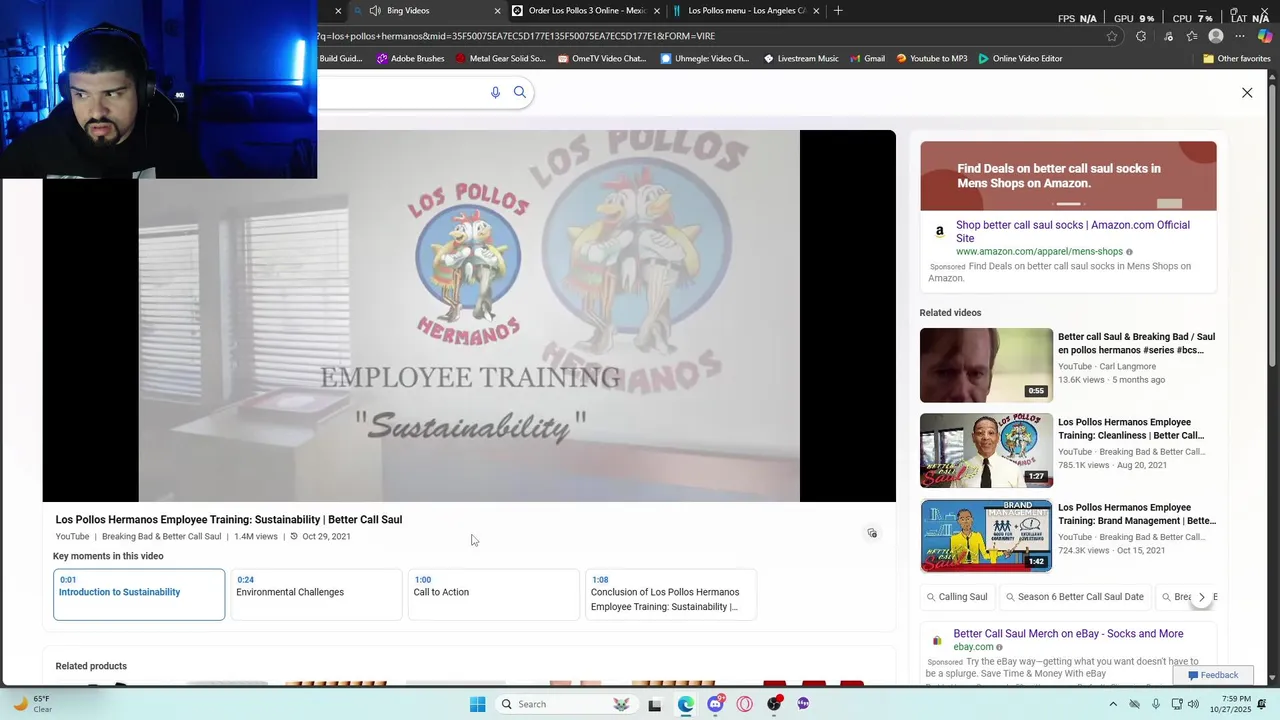Open Discord from the taskbar

tap(715, 704)
